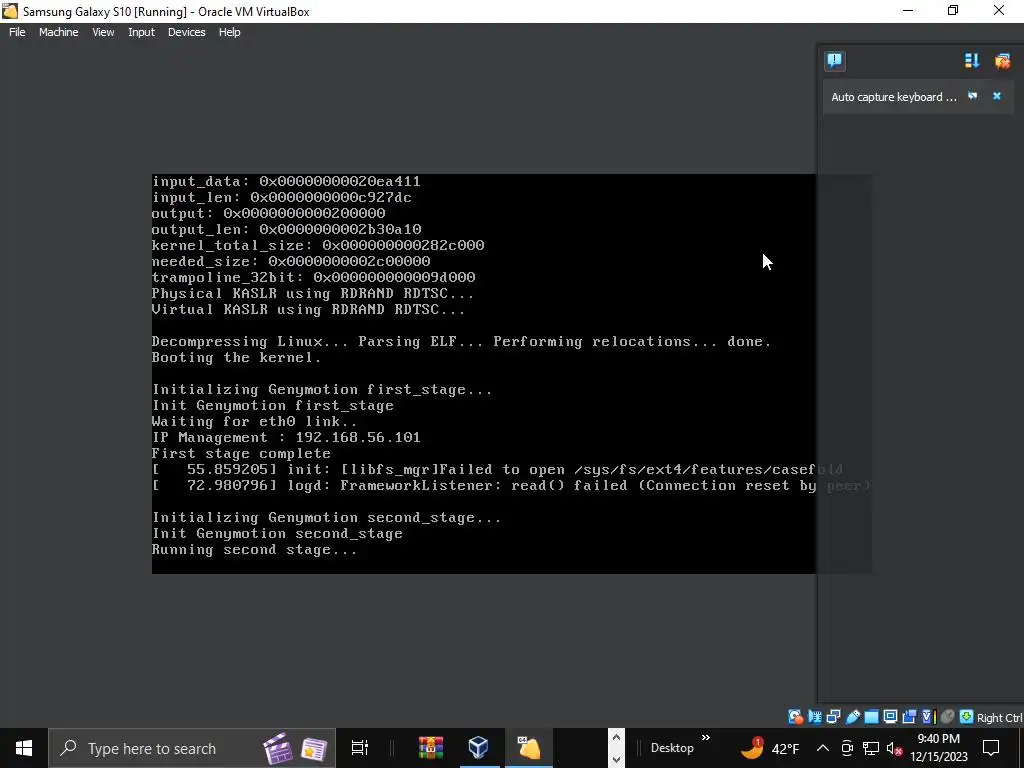Screen dimensions: 1024x768
Task: Click the Auto capture keyboard notification text
Action: coord(893,97)
